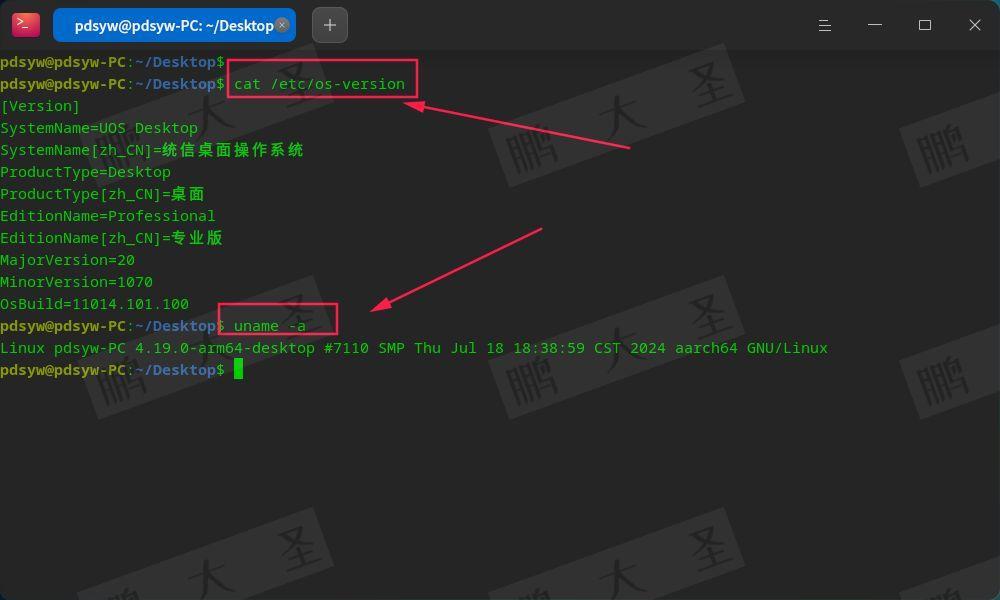Click the 'ProductType[zh_CN]=桌面' line

pos(102,194)
